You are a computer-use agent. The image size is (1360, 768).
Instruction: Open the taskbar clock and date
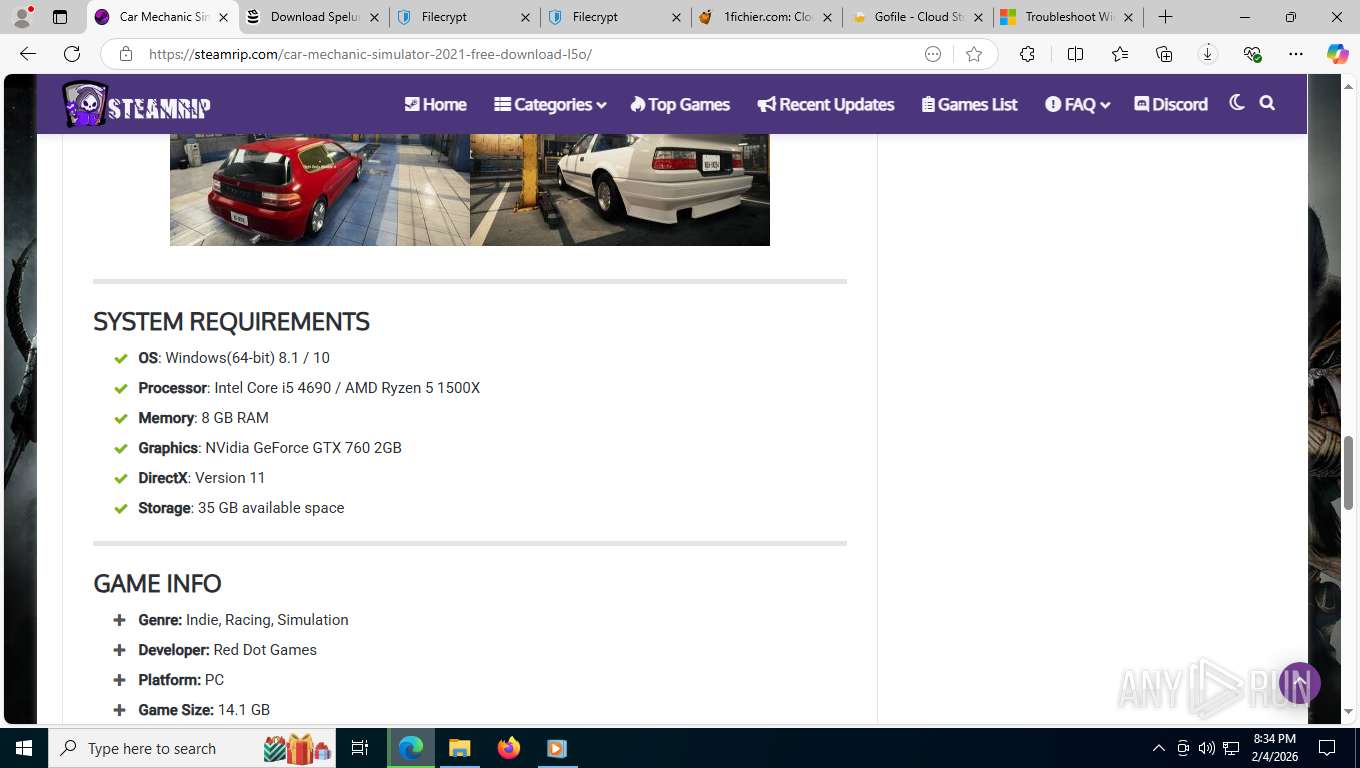pyautogui.click(x=1274, y=748)
